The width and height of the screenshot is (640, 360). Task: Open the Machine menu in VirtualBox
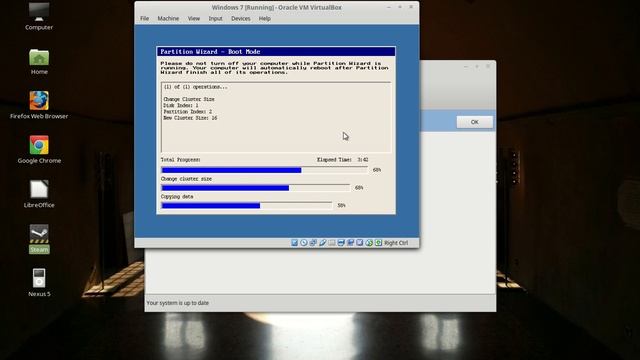[x=168, y=18]
